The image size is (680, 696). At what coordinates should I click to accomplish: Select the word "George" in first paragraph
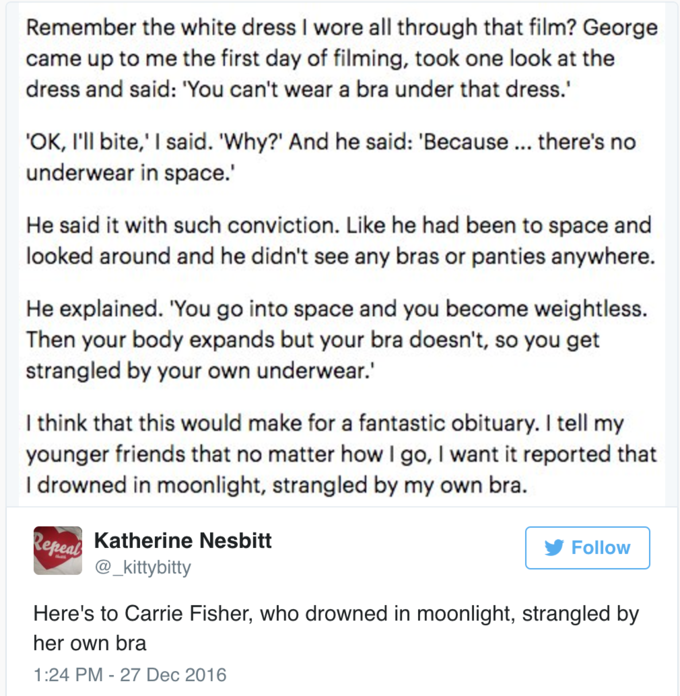pyautogui.click(x=620, y=28)
